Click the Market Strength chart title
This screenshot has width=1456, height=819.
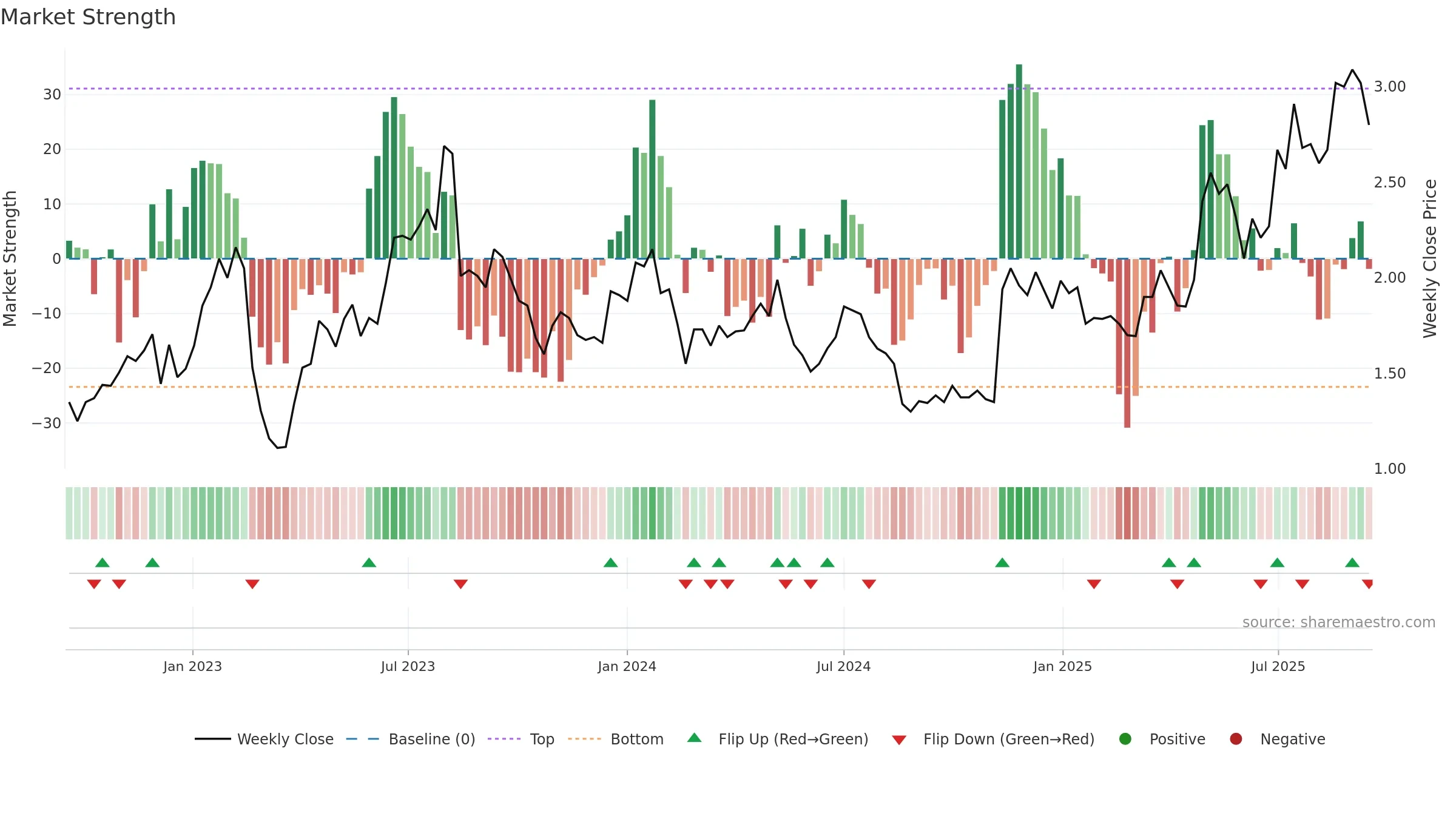click(88, 17)
